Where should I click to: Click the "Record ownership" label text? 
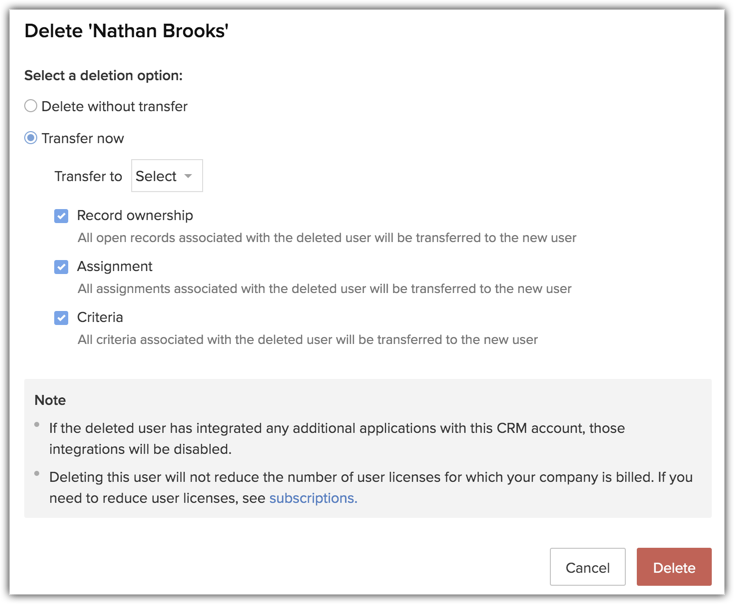(135, 215)
